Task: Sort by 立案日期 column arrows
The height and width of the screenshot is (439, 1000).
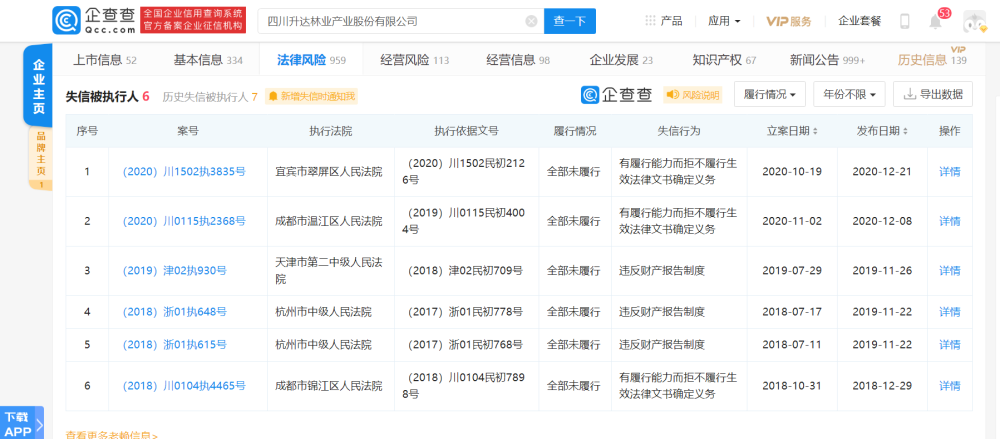Action: click(x=815, y=131)
